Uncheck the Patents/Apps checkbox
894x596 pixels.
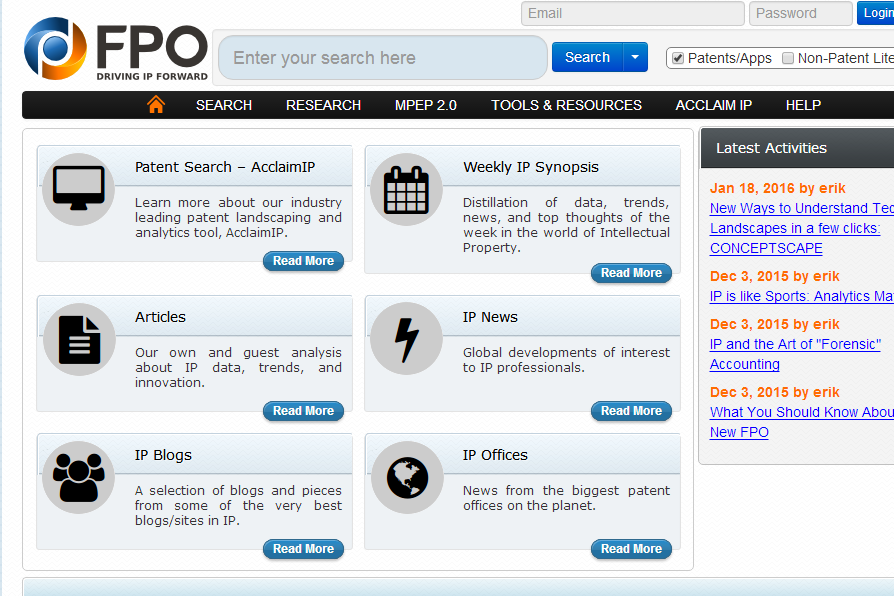tap(678, 58)
